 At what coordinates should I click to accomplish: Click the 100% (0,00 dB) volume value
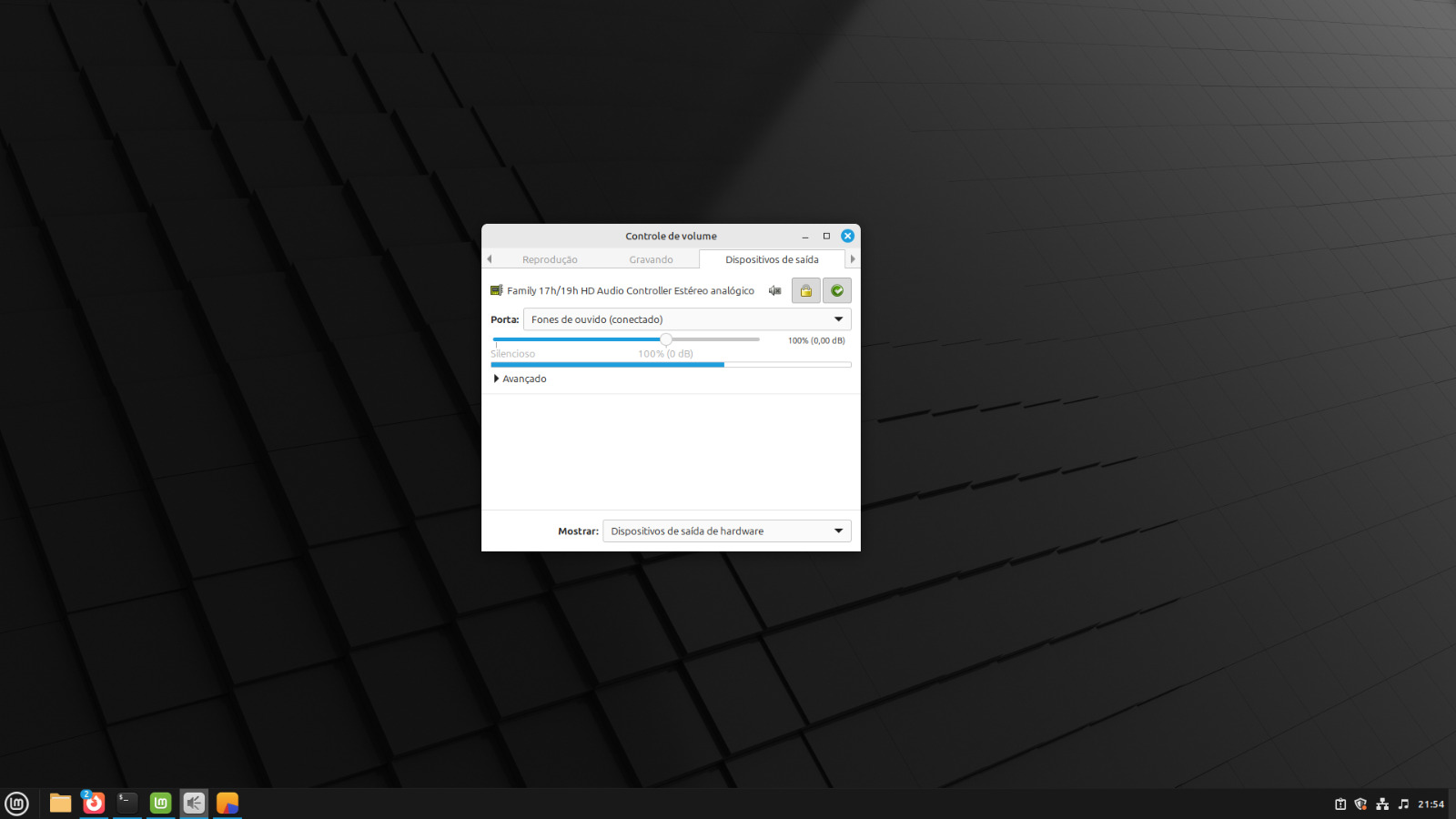pyautogui.click(x=816, y=340)
